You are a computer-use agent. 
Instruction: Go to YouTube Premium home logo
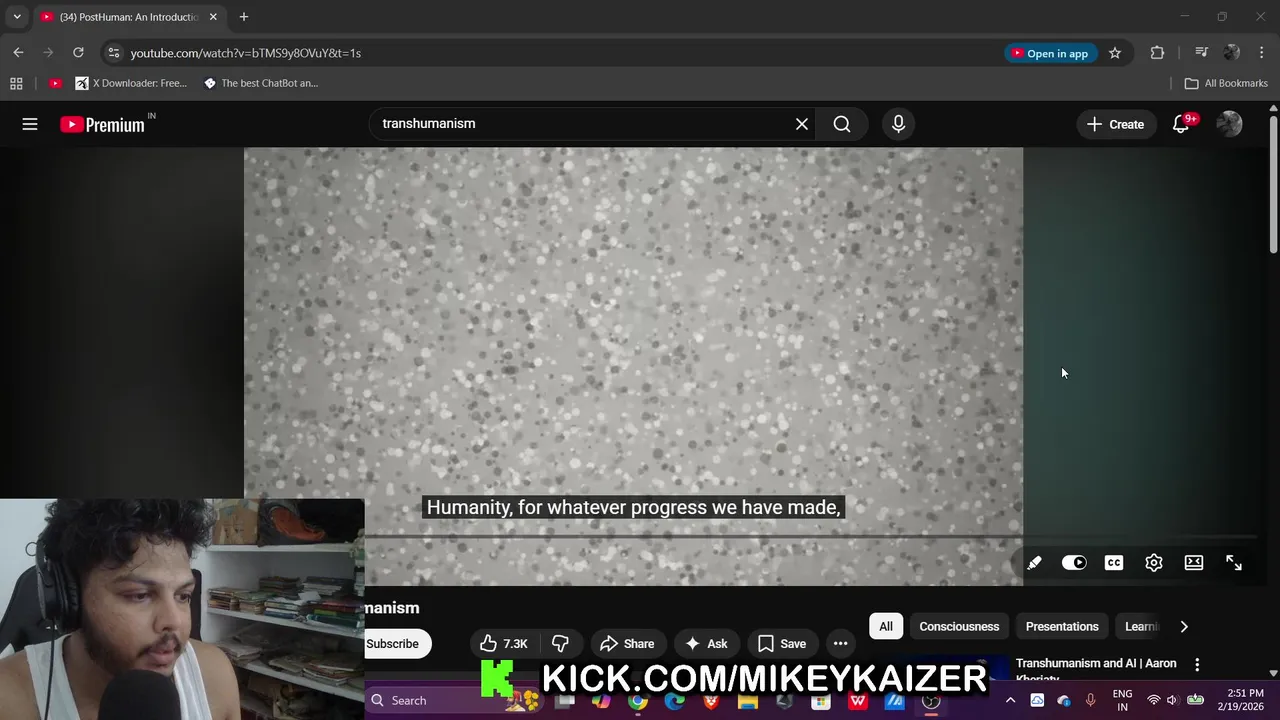pos(102,124)
